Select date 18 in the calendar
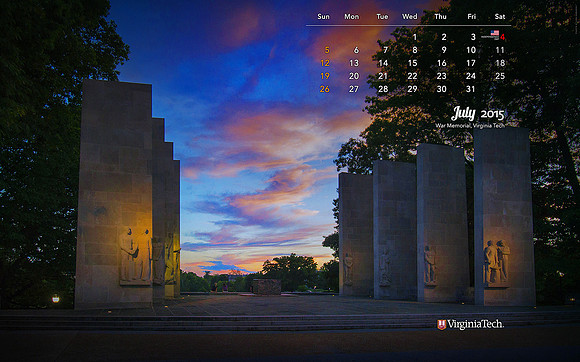The image size is (580, 362). tap(500, 63)
